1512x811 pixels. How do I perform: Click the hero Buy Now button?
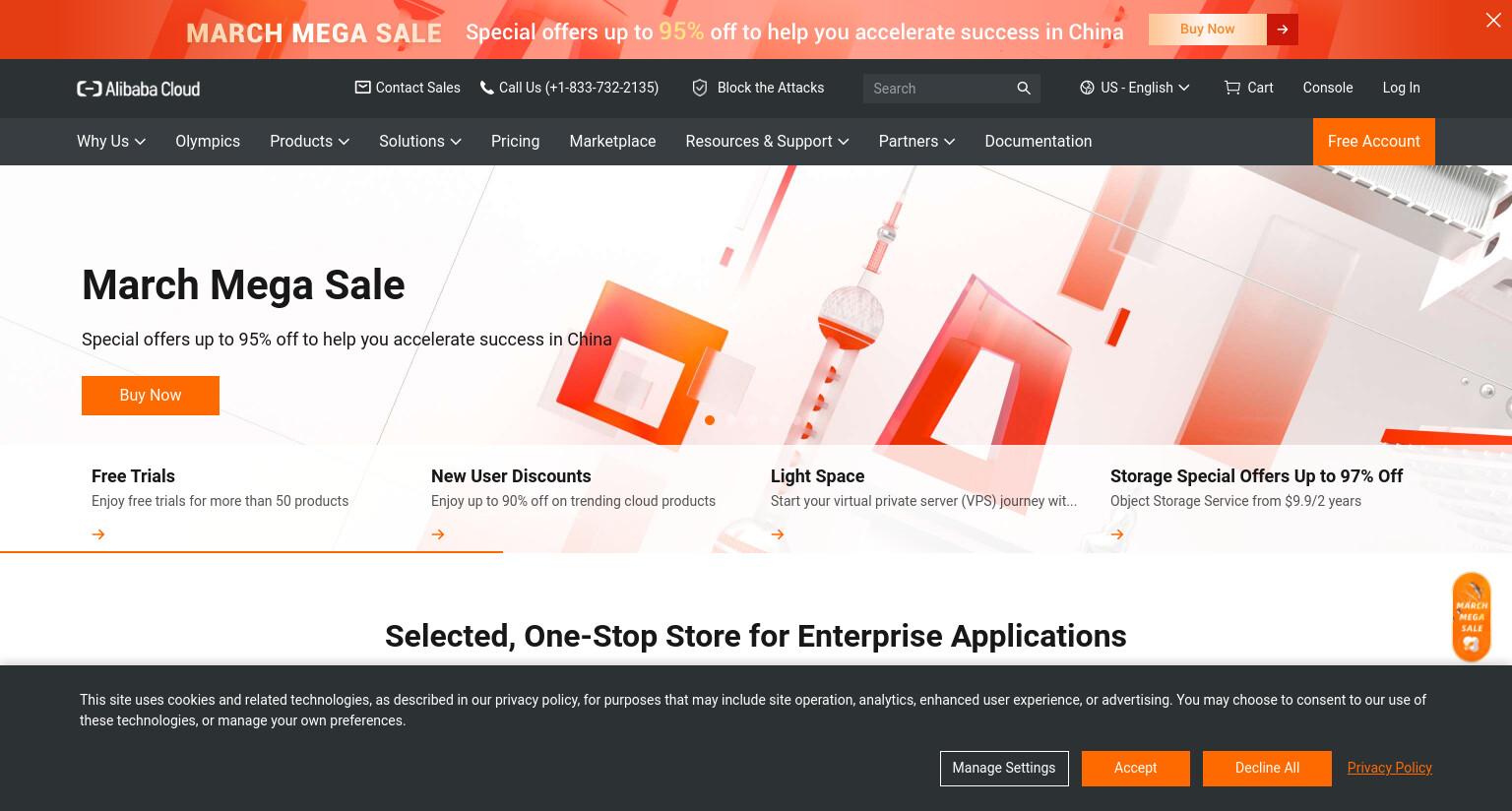[151, 396]
